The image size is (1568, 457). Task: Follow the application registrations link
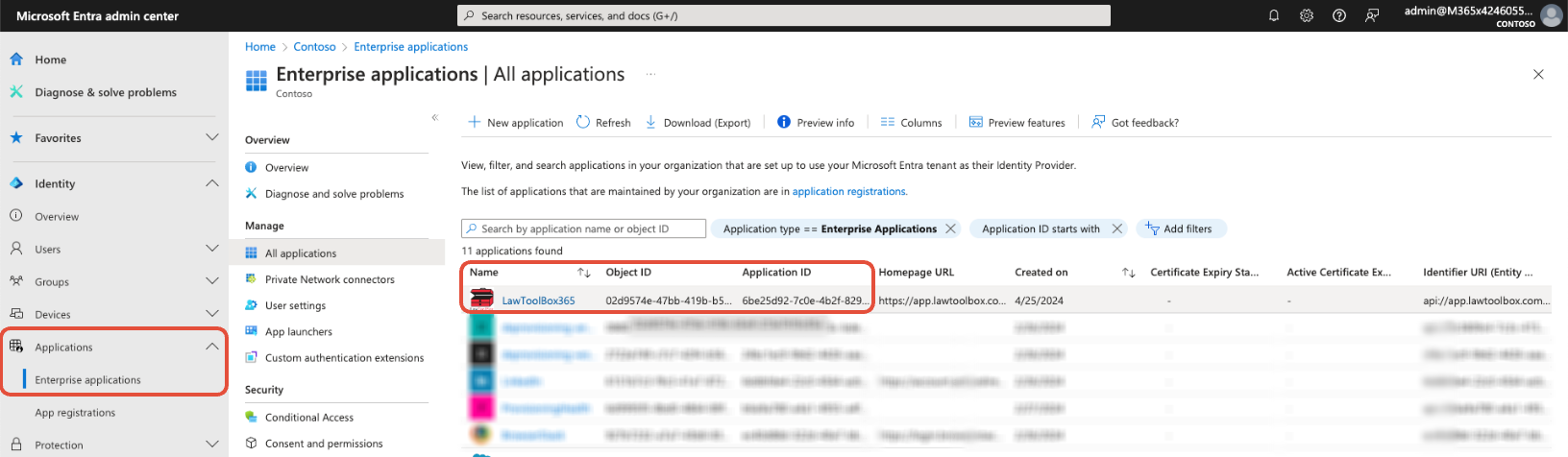[849, 191]
